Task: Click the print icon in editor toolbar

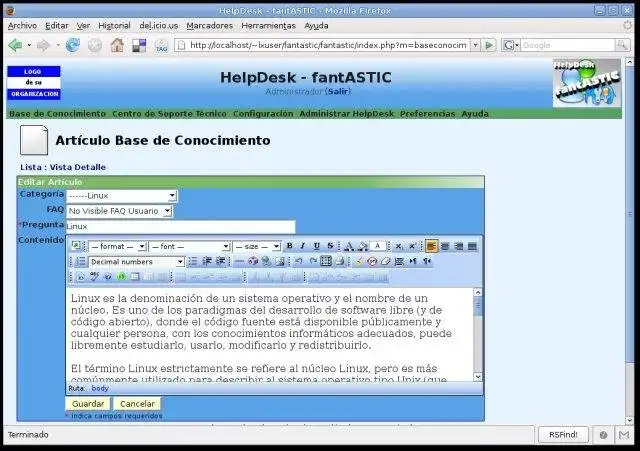Action: coord(339,262)
